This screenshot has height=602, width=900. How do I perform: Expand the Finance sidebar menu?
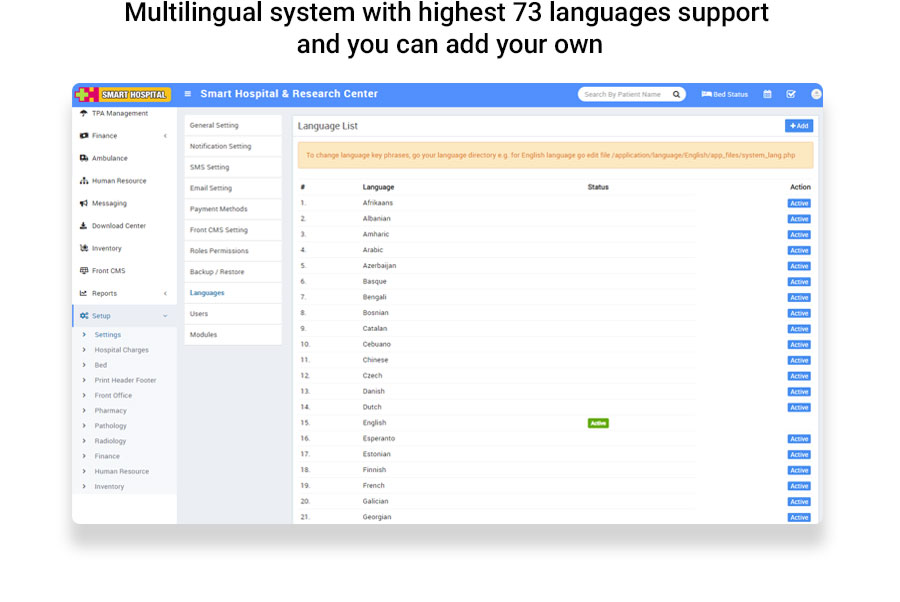click(165, 136)
